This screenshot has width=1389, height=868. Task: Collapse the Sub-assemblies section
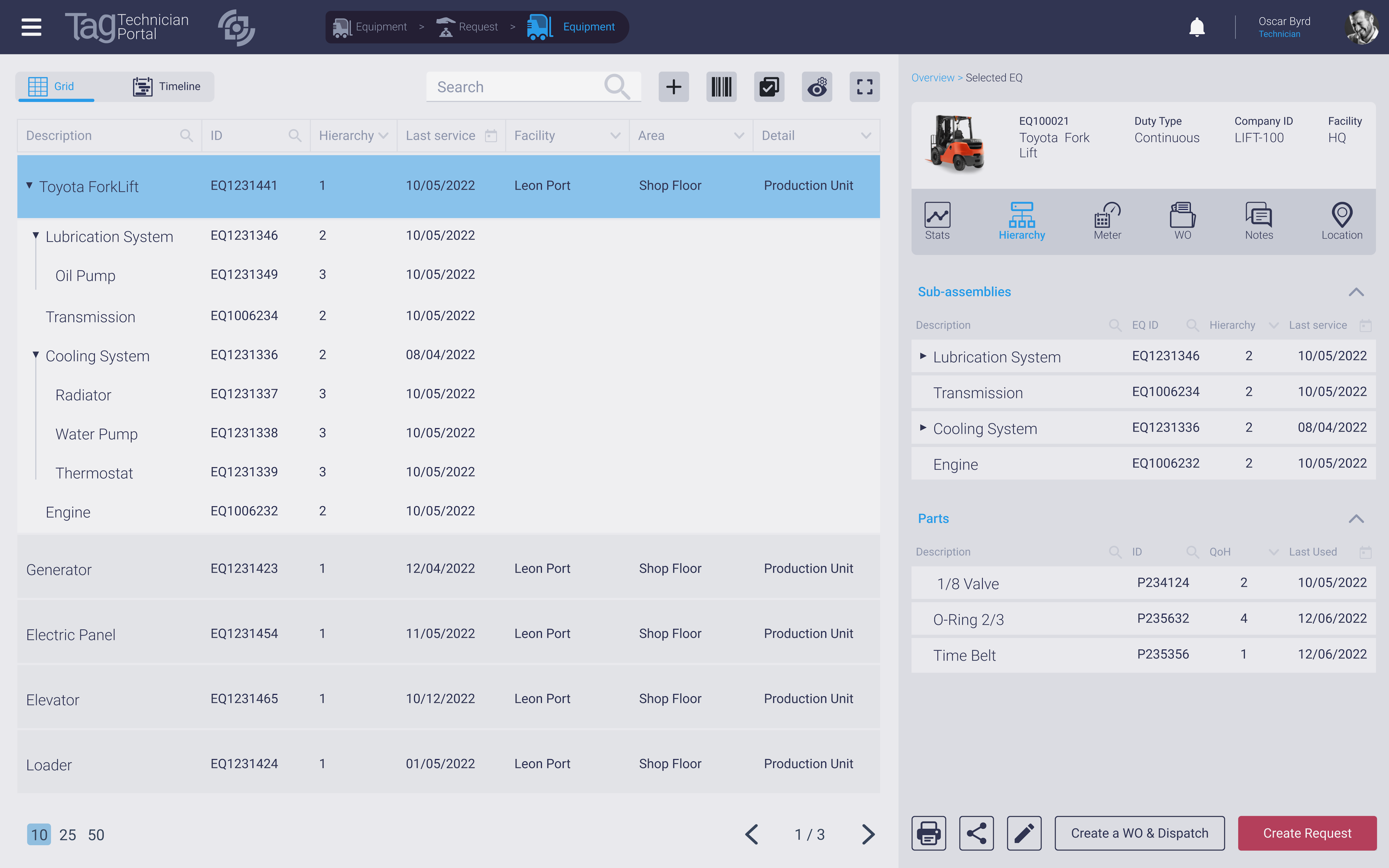pos(1357,291)
